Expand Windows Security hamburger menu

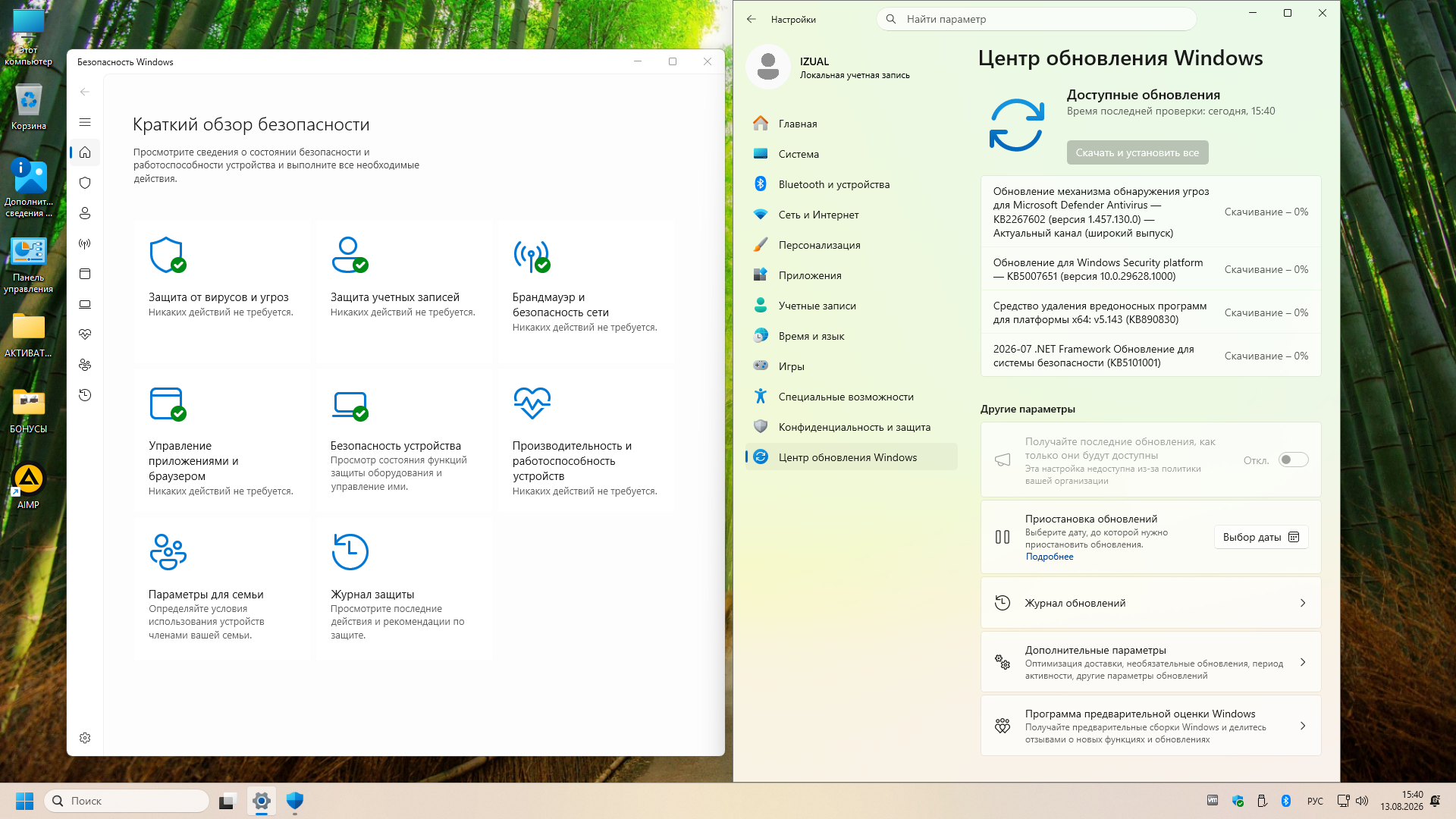tap(85, 122)
